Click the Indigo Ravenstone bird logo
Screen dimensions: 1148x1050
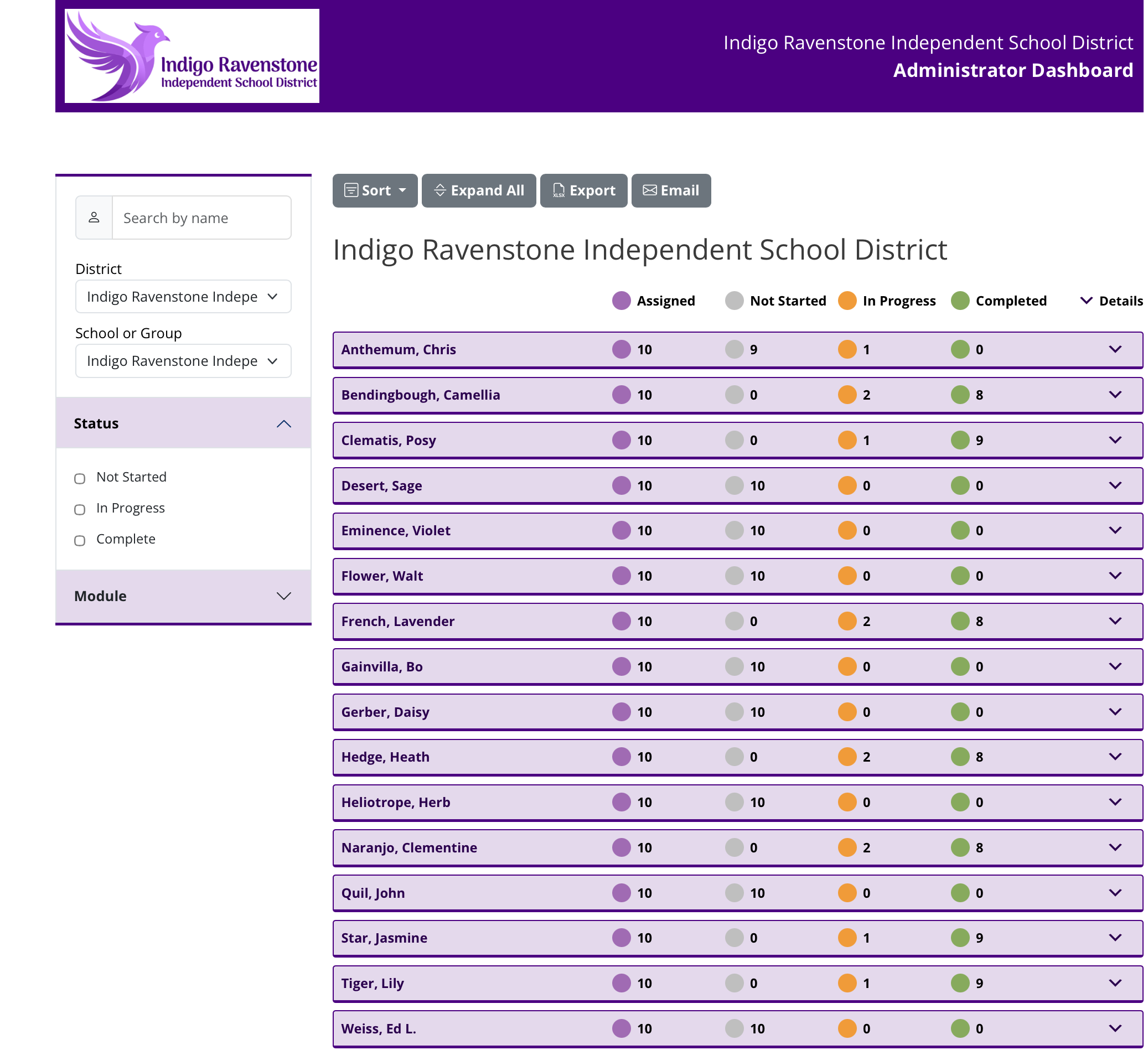pyautogui.click(x=192, y=56)
